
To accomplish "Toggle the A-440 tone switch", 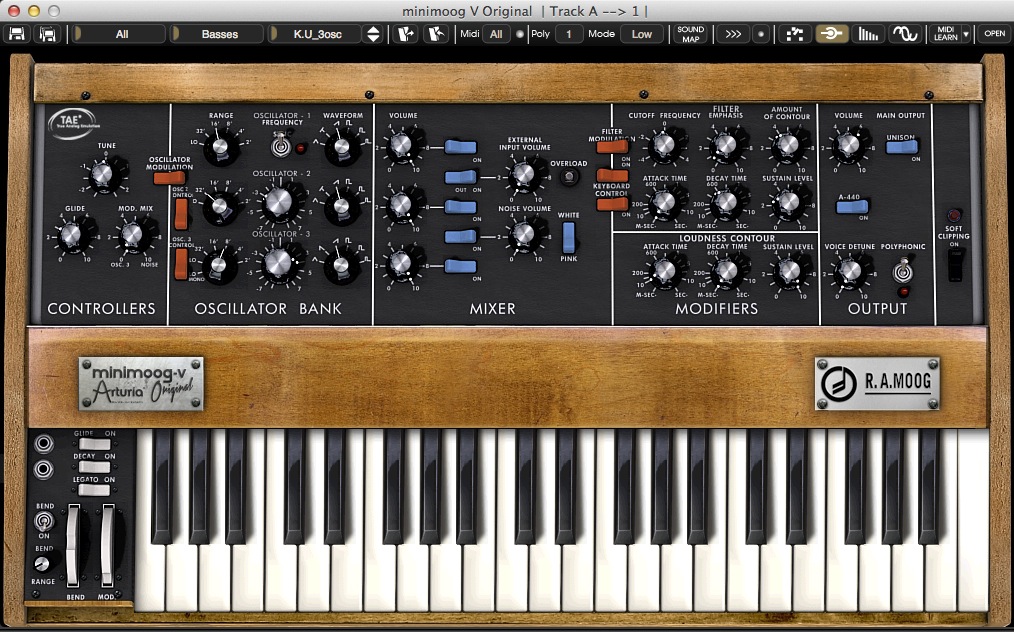I will (852, 207).
